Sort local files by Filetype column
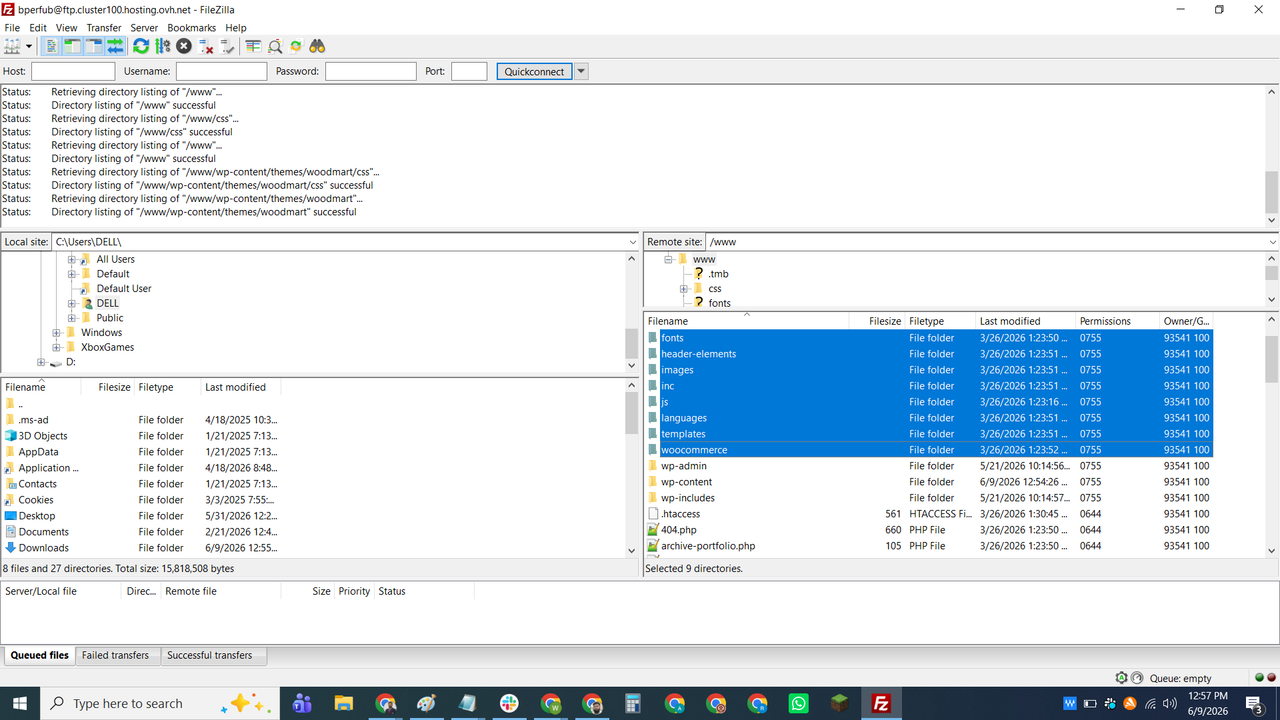The image size is (1280, 720). [167, 387]
